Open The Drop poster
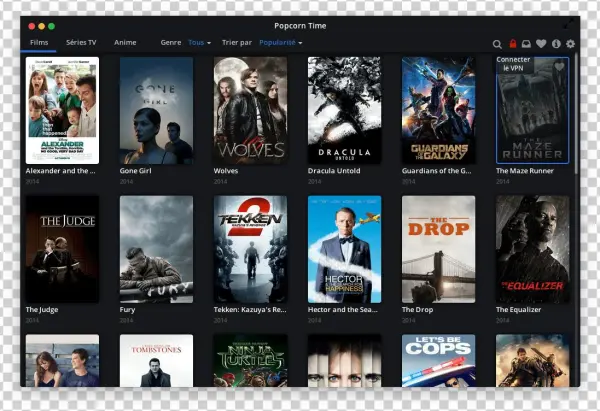The height and width of the screenshot is (411, 600). [x=439, y=249]
